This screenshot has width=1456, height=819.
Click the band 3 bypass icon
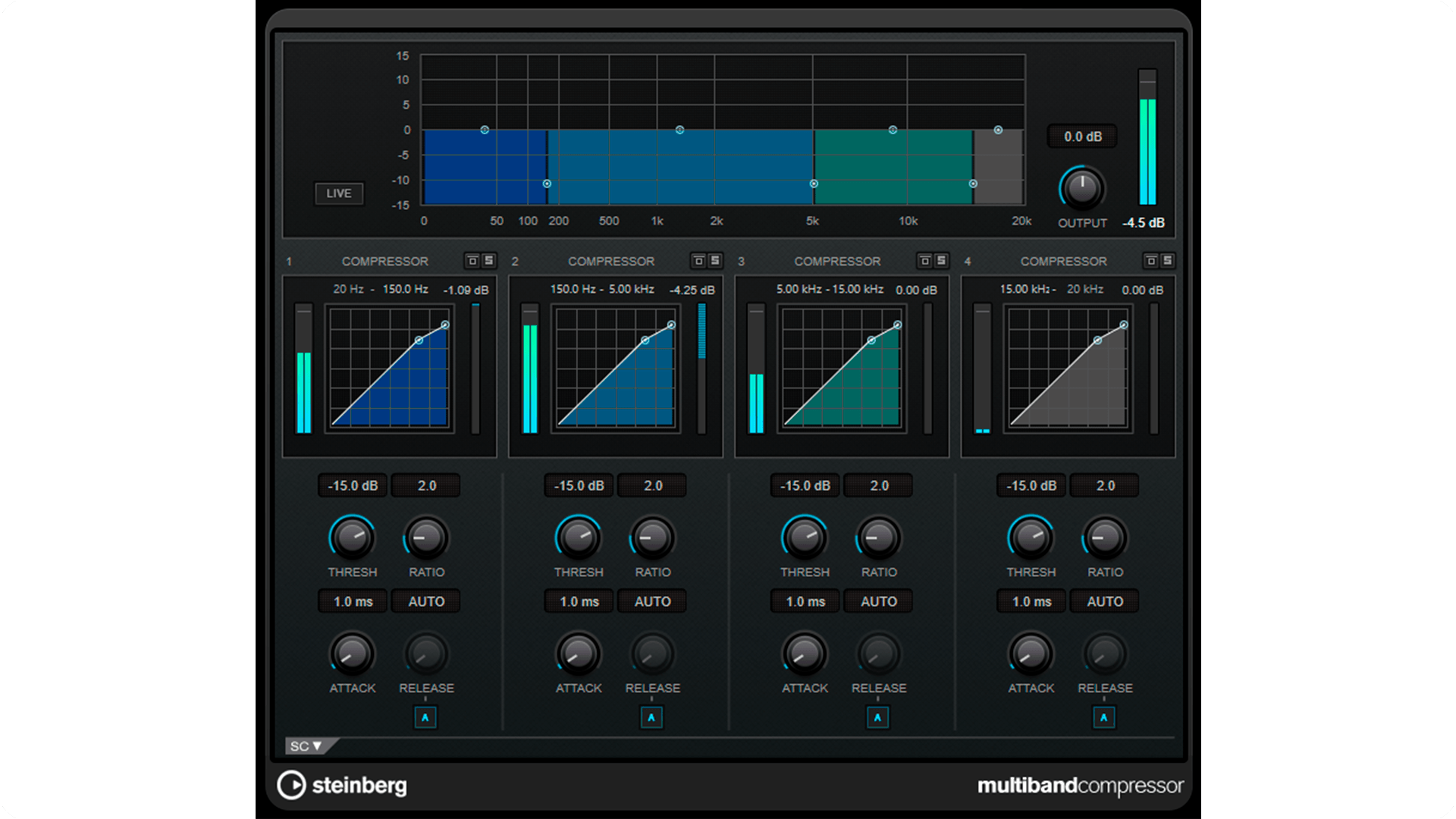pos(924,261)
